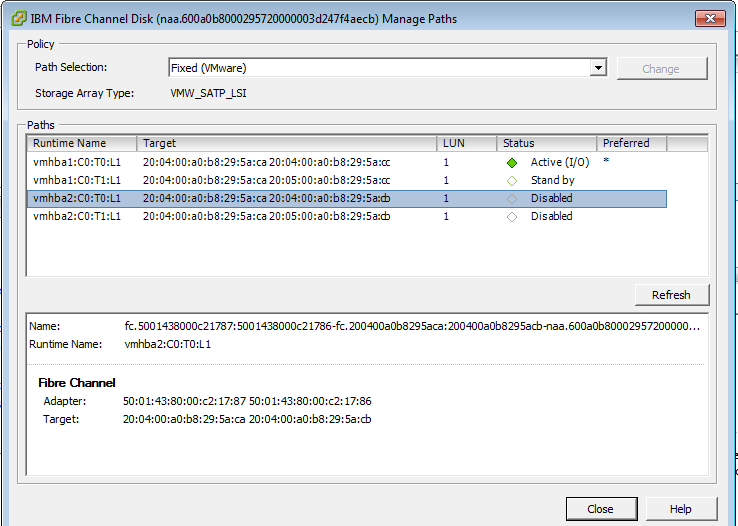Close the Manage Paths dialog window

pos(710,18)
